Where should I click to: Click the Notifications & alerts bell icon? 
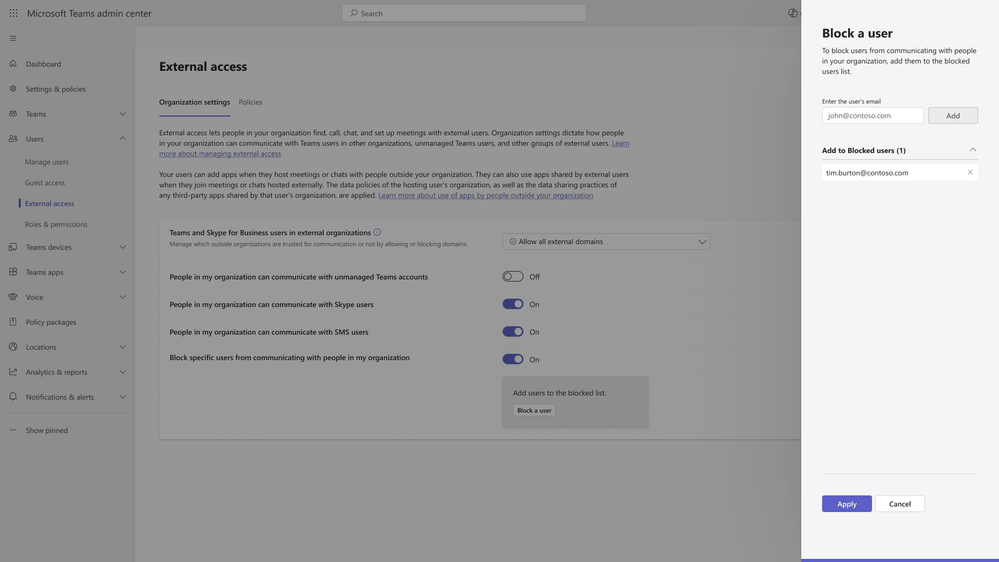[13, 396]
